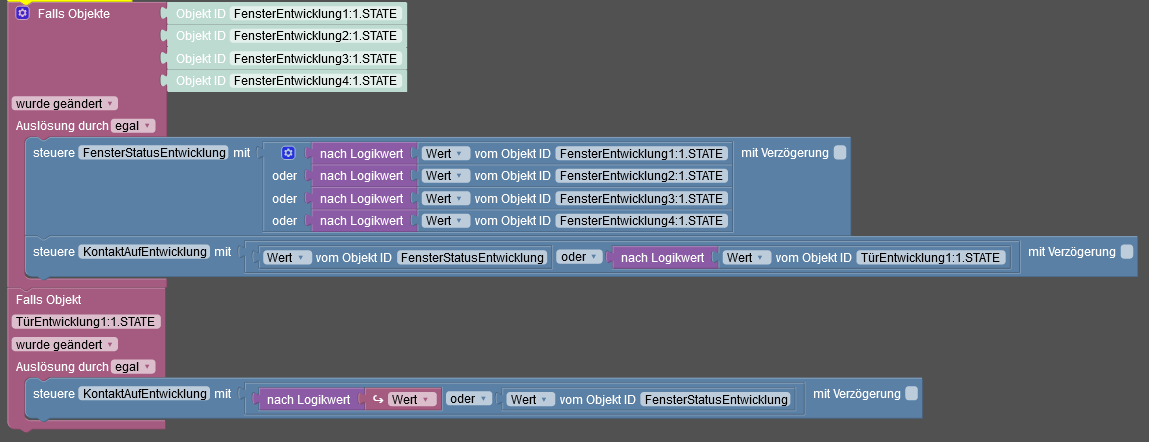
Task: Enable "mit Verzögerung" for the FensterStatusEntwicklung control block
Action: click(x=840, y=152)
